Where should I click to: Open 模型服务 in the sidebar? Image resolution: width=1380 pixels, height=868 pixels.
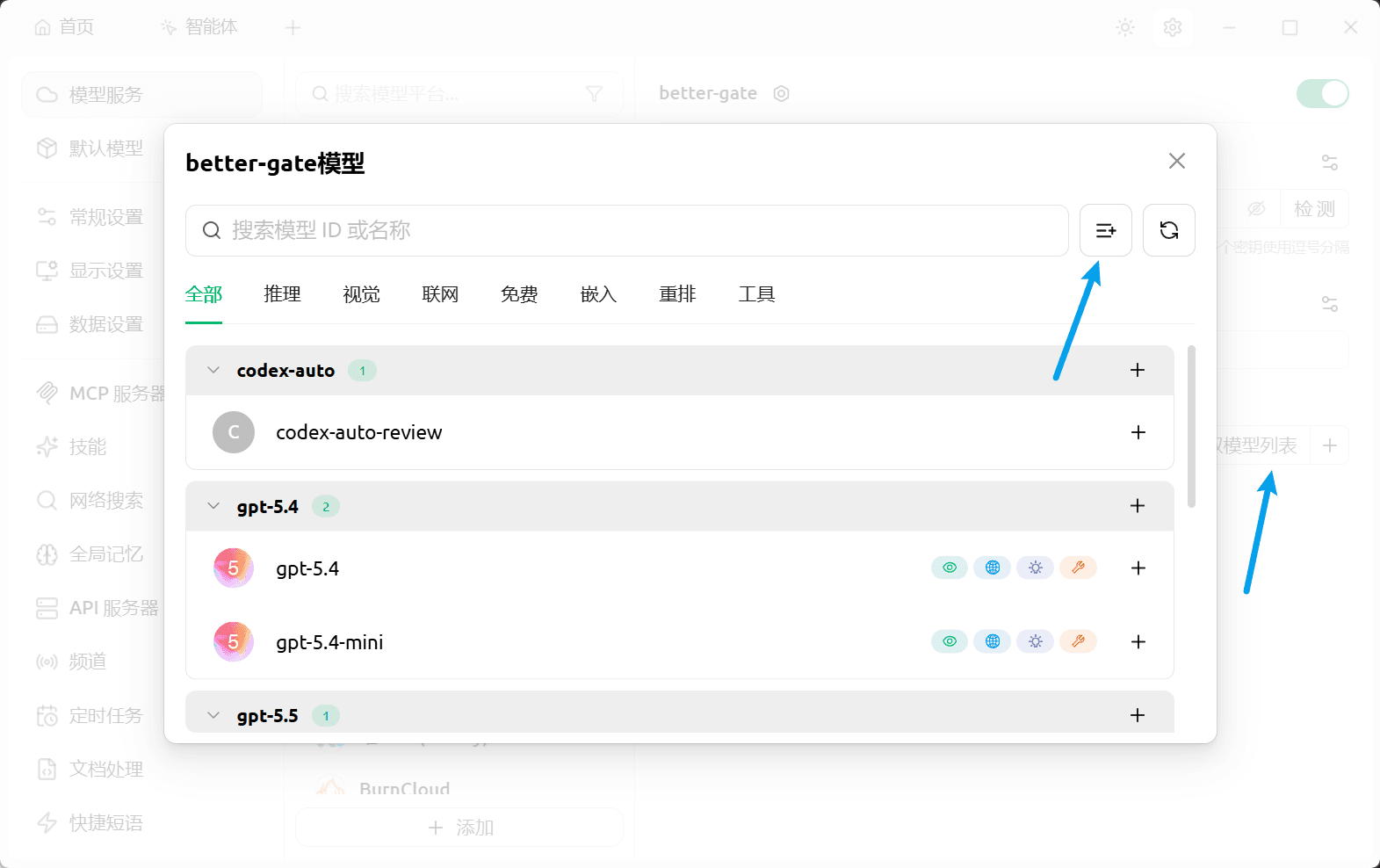pyautogui.click(x=142, y=95)
